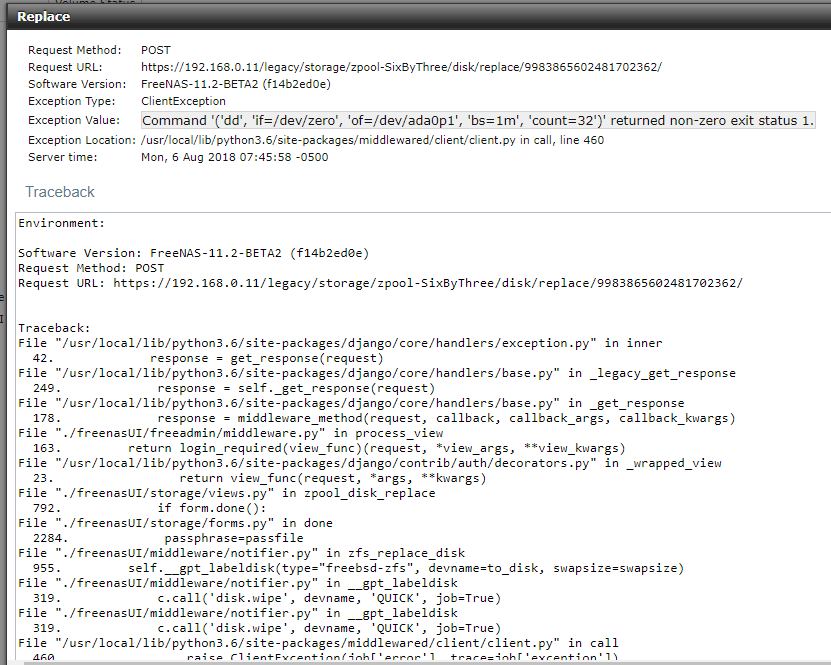Click the ClientException exception type value
This screenshot has height=665, width=831.
point(183,101)
